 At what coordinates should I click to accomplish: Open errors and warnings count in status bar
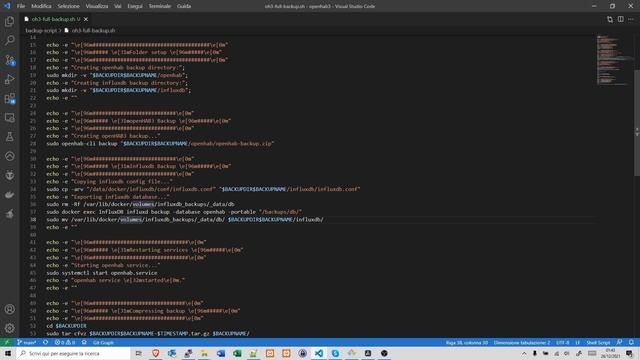coord(65,342)
